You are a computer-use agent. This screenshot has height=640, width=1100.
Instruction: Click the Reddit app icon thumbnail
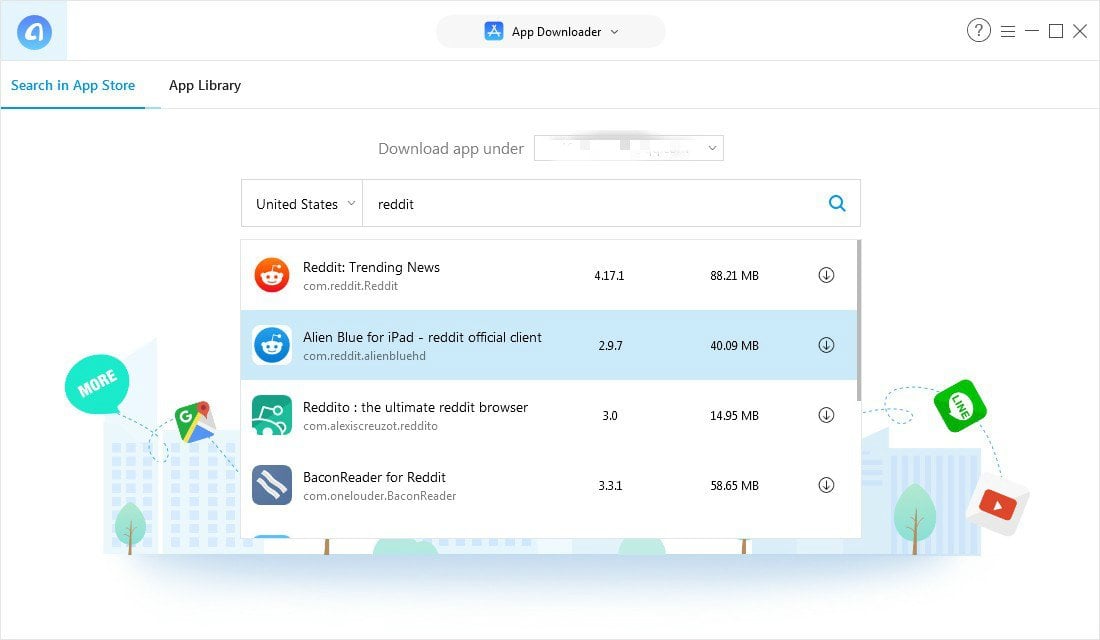(x=271, y=275)
